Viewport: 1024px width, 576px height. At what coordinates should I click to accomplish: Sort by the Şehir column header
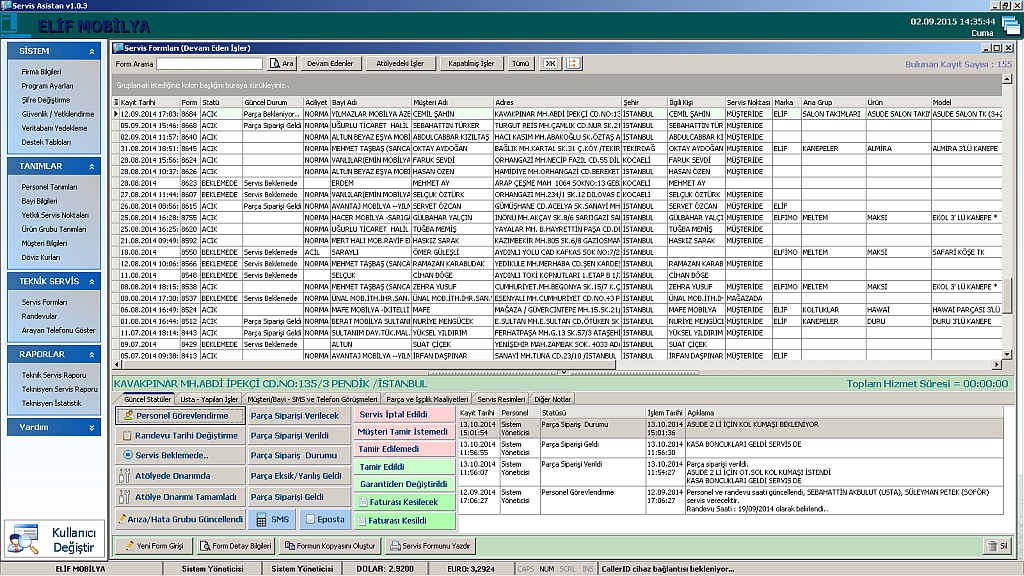(x=644, y=103)
